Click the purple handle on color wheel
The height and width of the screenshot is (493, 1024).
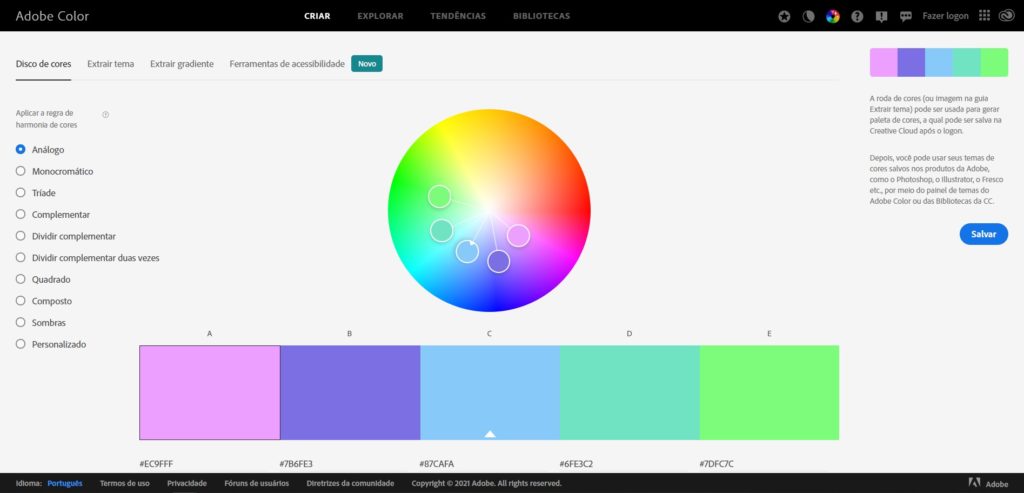coord(499,261)
